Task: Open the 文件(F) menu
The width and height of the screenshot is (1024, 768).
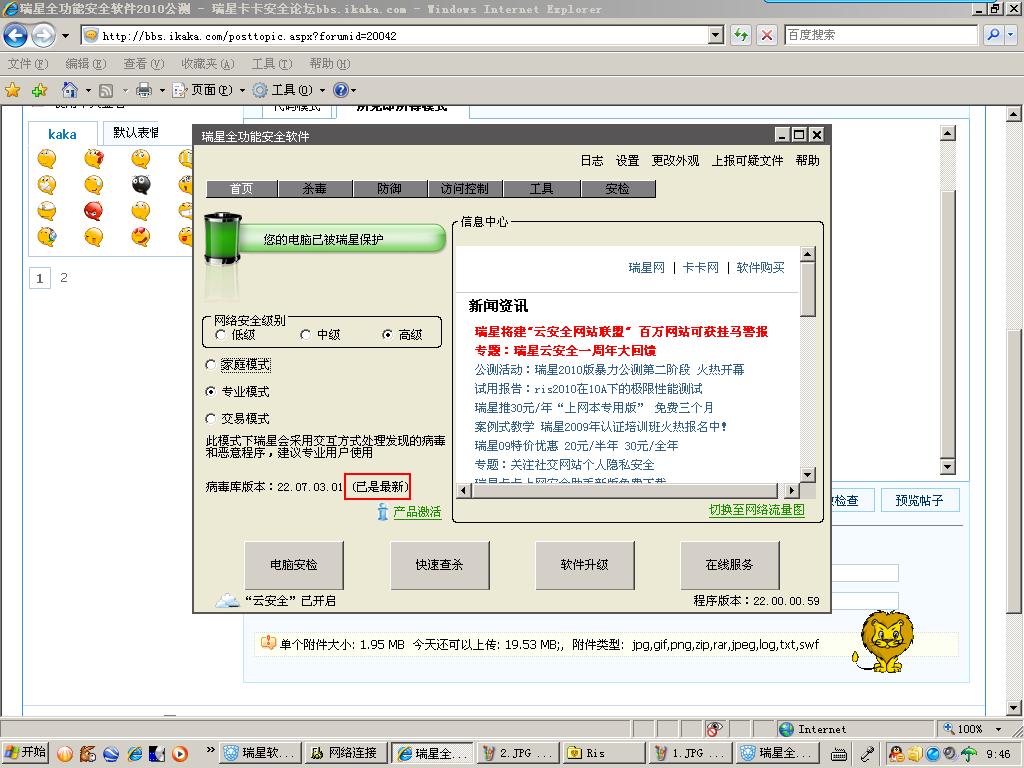Action: pyautogui.click(x=28, y=63)
